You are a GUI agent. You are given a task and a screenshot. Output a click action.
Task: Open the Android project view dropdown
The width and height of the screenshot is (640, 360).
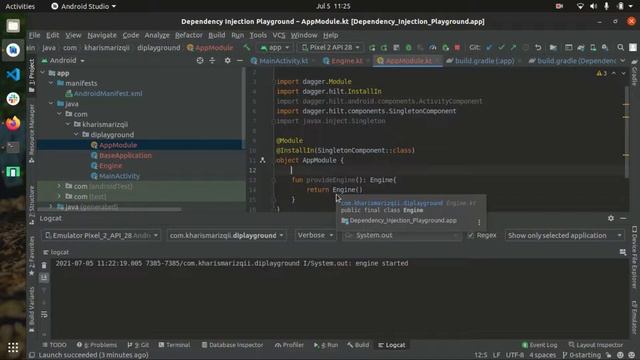pos(63,60)
